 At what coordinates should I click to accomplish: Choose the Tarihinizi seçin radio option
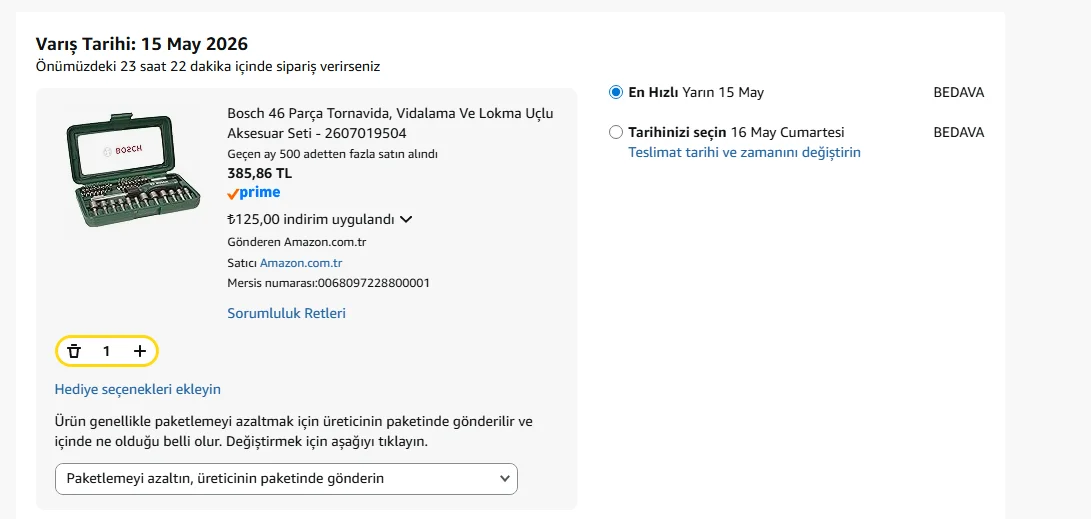click(616, 132)
